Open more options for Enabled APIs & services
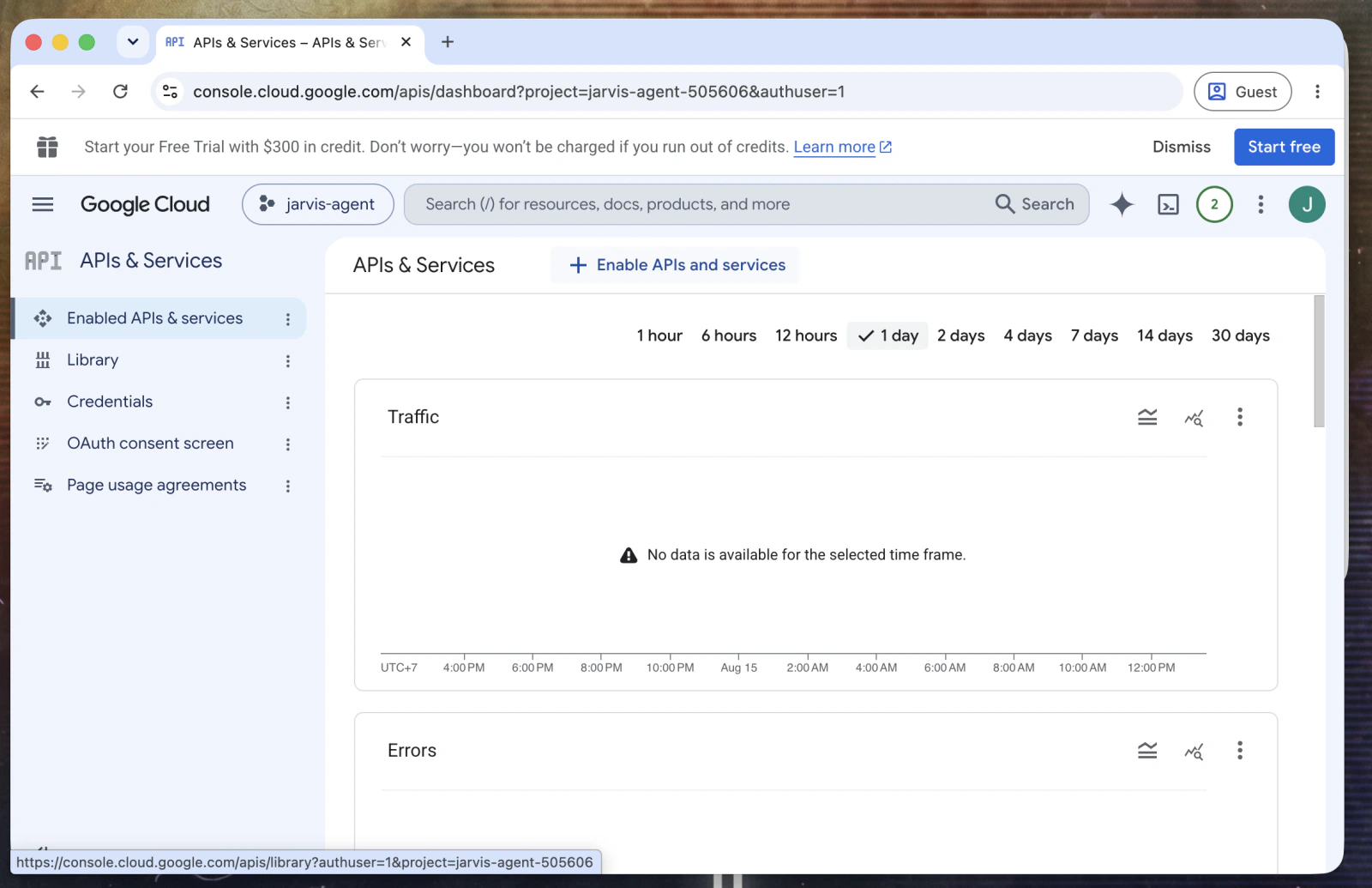This screenshot has height=888, width=1372. point(288,319)
